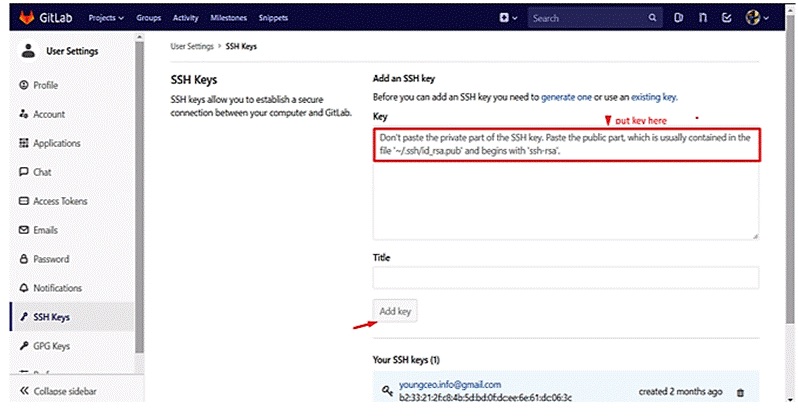Expand the new item dropdown arrow

tap(515, 18)
